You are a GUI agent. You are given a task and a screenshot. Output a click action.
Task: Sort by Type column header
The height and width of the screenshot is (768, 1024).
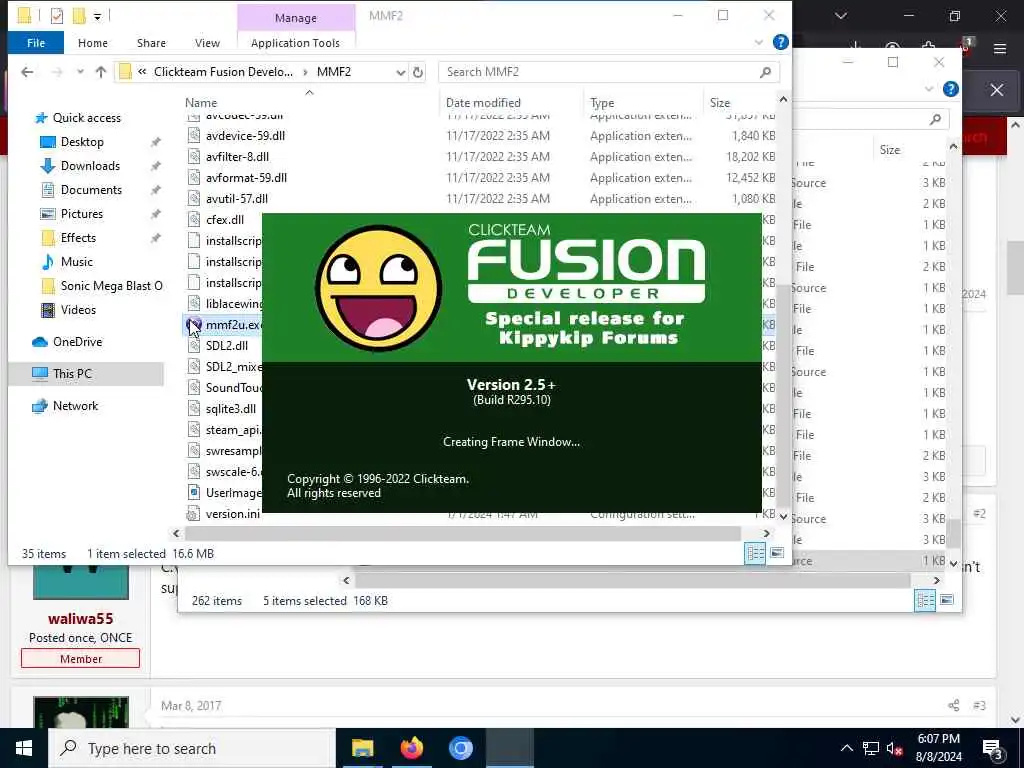[602, 103]
